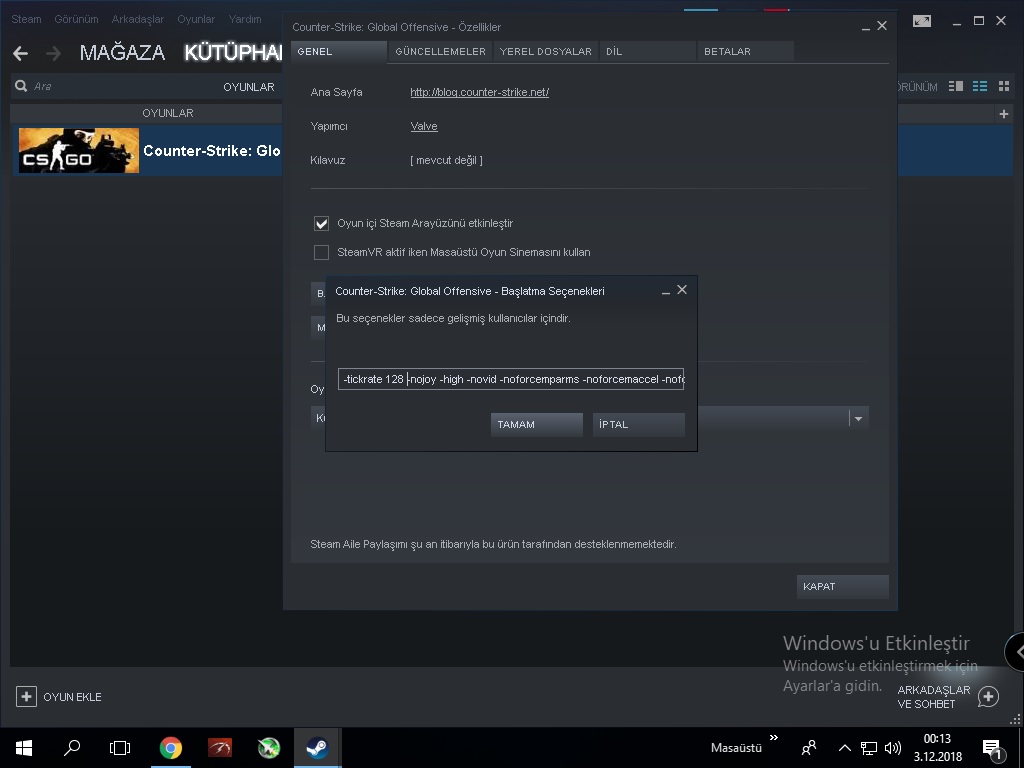Image resolution: width=1024 pixels, height=768 pixels.
Task: Click the search magnifier icon in library
Action: [x=21, y=86]
